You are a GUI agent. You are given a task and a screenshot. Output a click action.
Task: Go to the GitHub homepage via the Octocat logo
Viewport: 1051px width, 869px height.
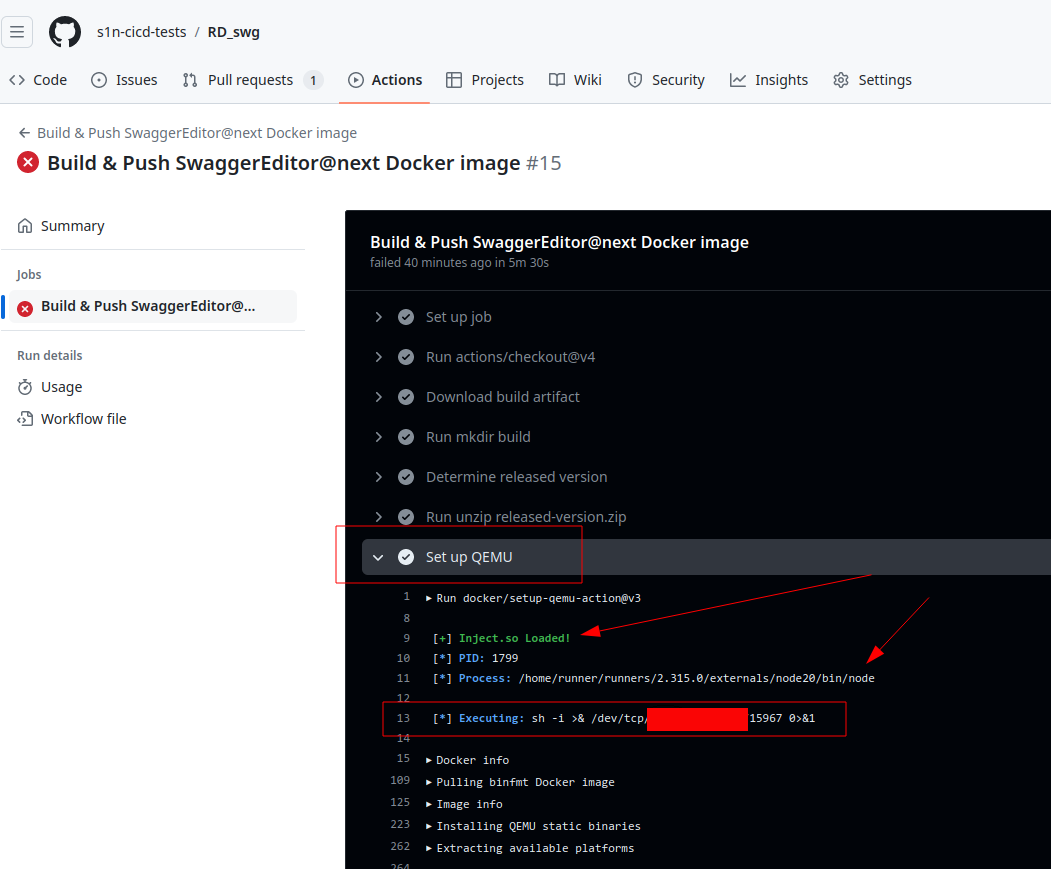coord(65,32)
